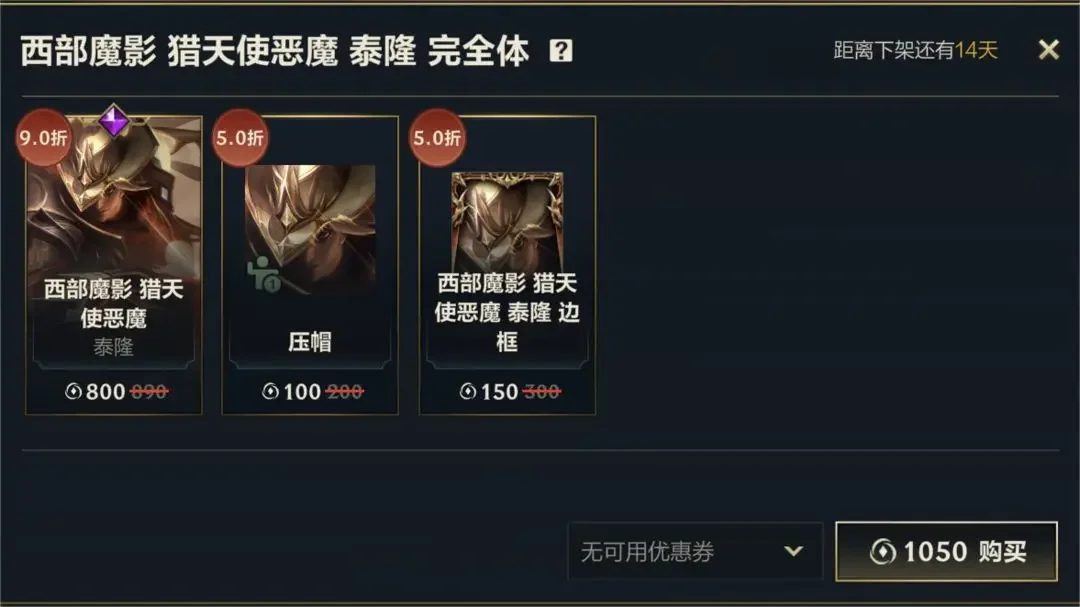Click the 距离下架还有14天 countdown text
Viewport: 1080px width, 607px height.
[915, 50]
